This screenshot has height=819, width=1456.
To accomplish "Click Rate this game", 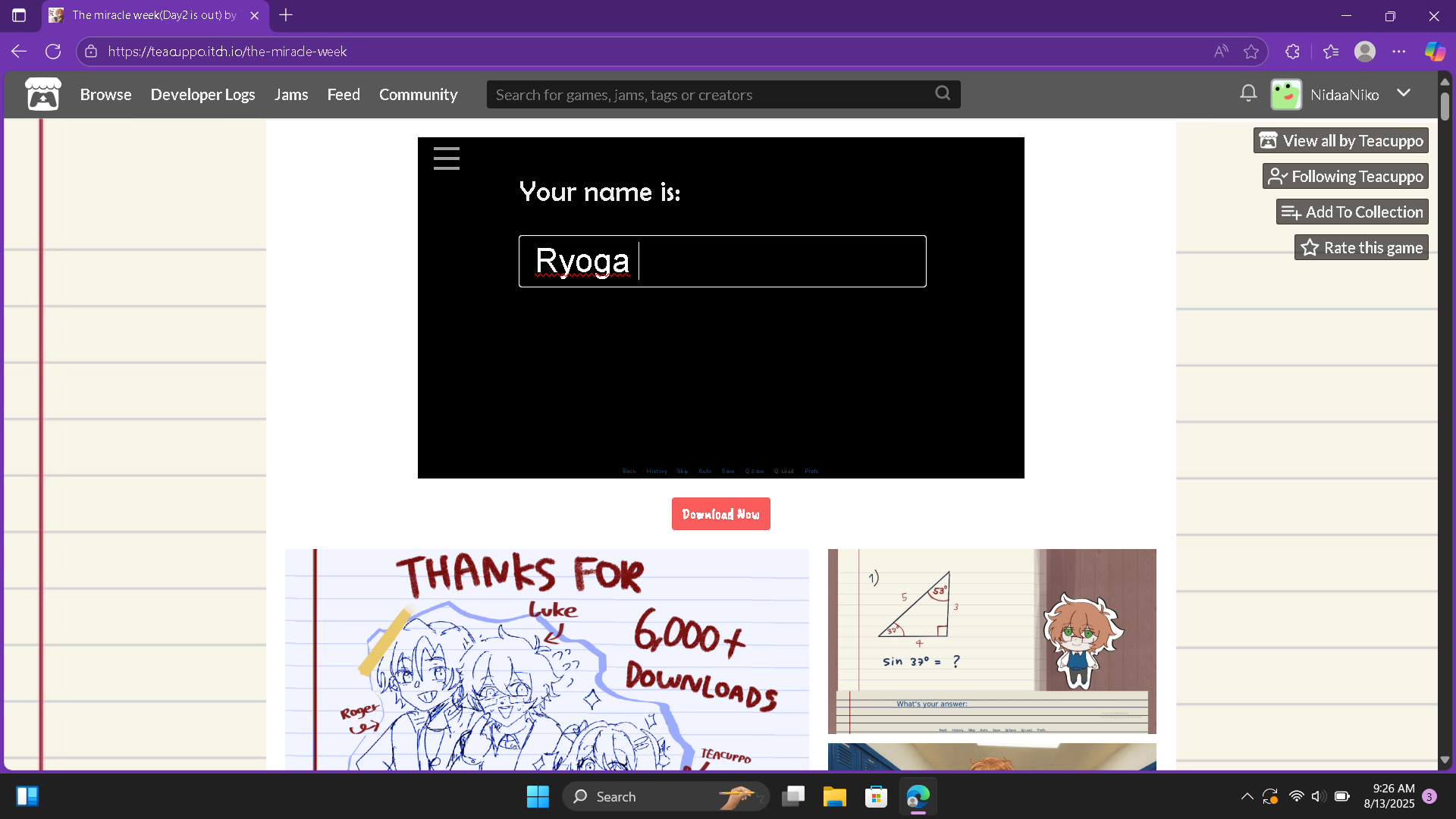I will (x=1361, y=248).
